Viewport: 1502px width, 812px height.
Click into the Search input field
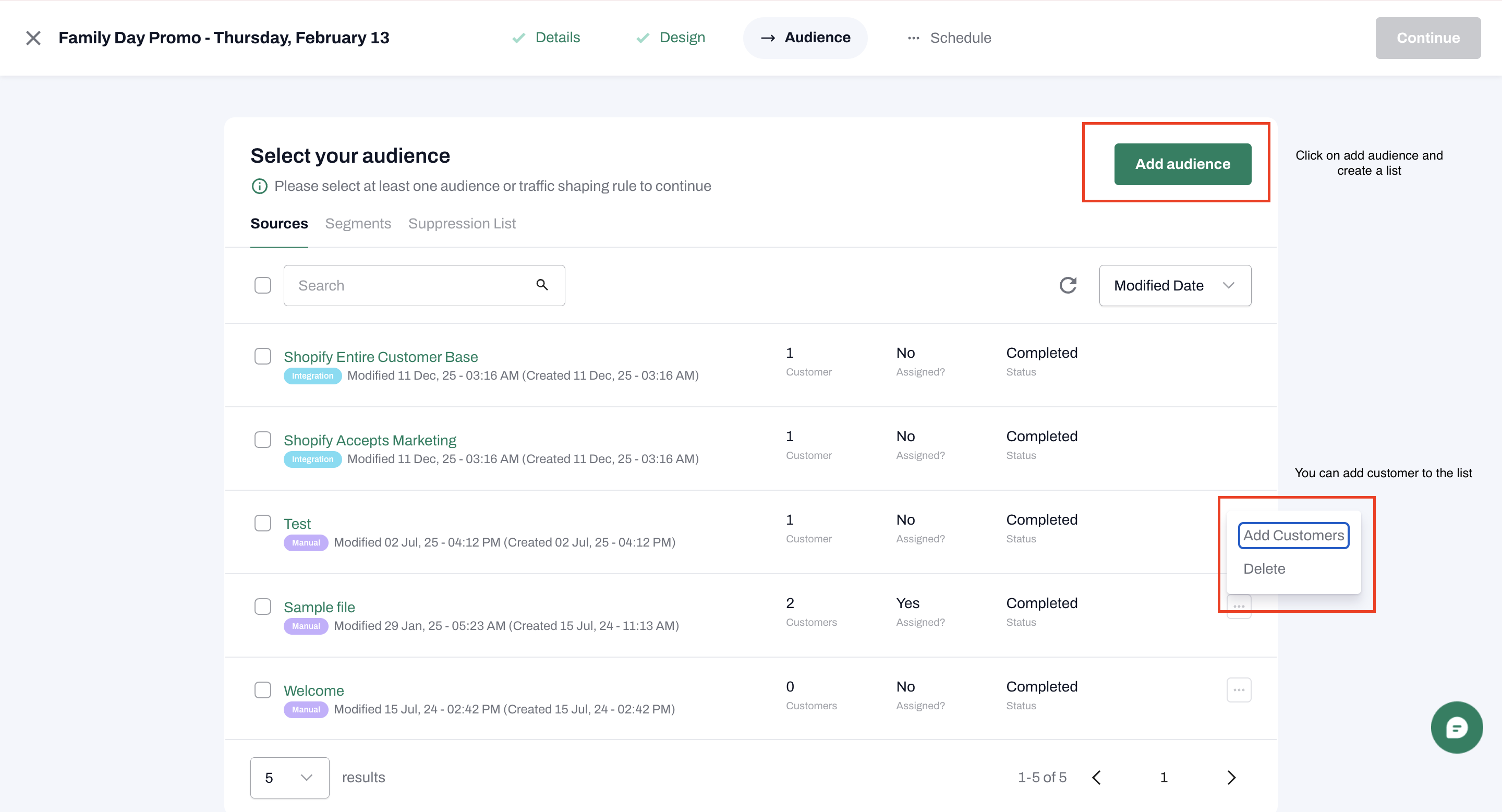tap(408, 285)
